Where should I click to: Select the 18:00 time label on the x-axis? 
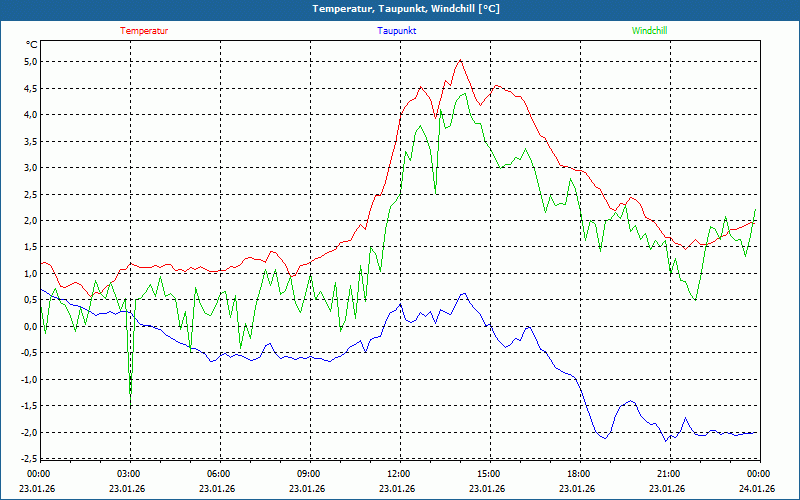click(x=578, y=473)
